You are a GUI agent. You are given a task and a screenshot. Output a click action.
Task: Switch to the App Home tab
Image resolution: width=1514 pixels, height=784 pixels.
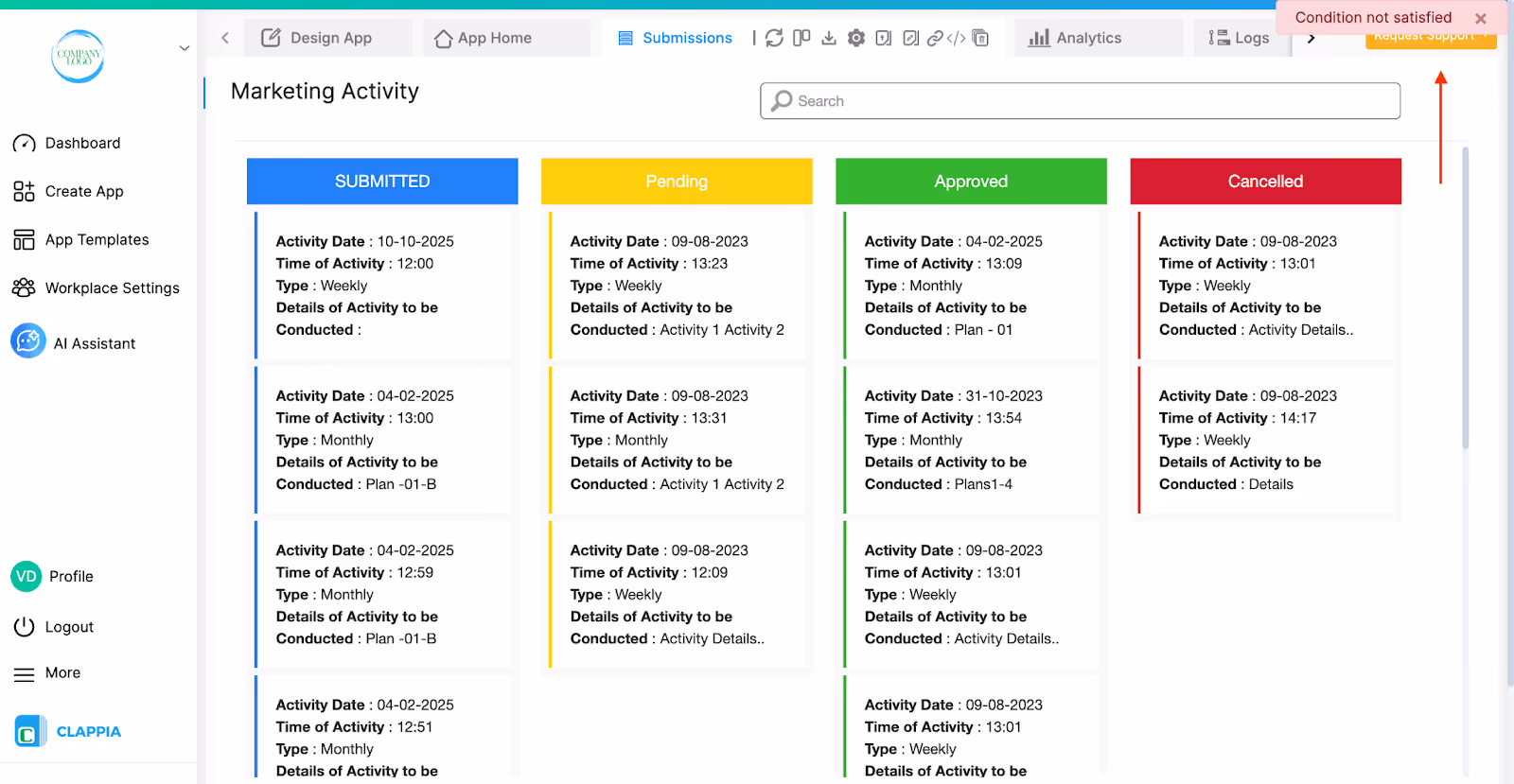pos(505,38)
